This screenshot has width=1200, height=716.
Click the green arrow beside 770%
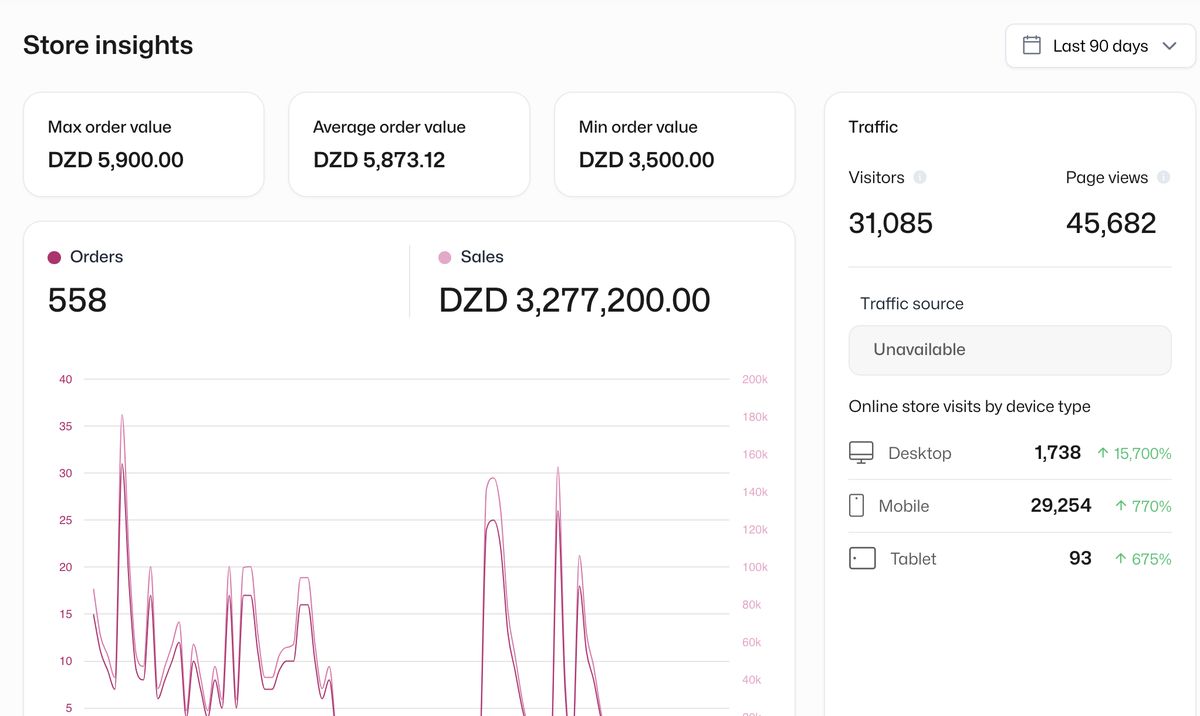[1121, 506]
